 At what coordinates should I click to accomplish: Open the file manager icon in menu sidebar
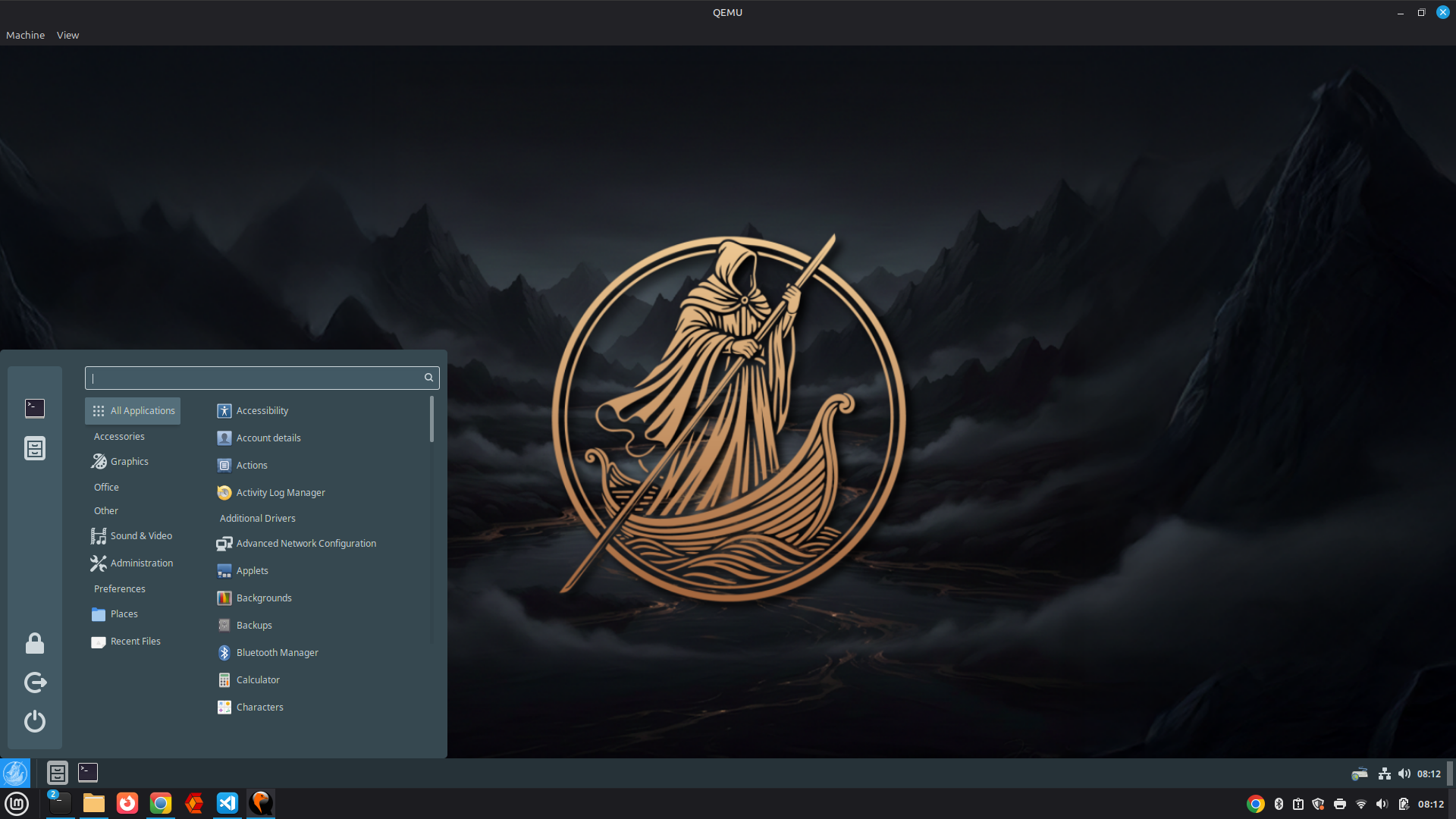point(35,448)
